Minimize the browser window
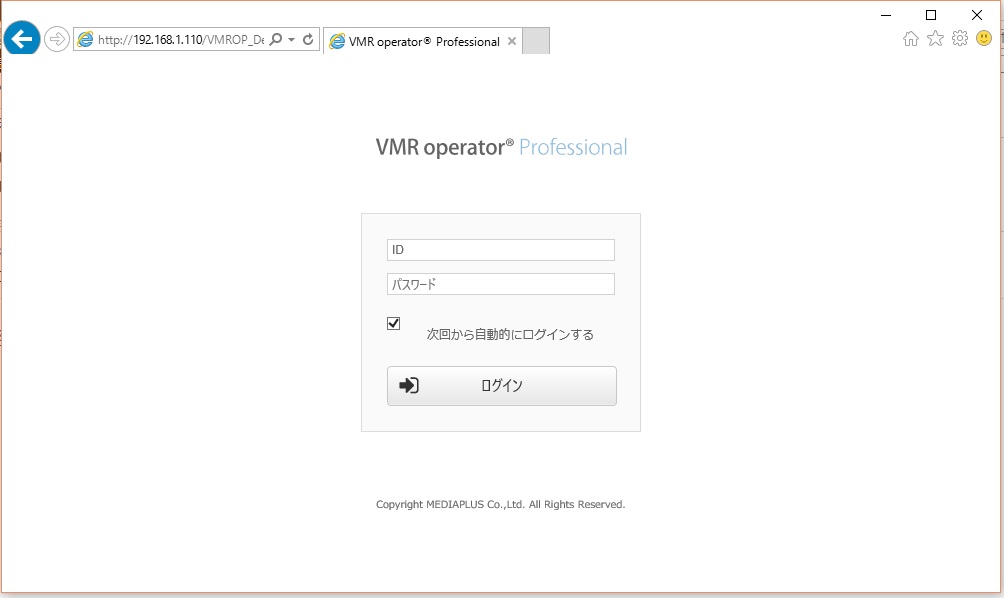Image resolution: width=1004 pixels, height=598 pixels. 886,15
